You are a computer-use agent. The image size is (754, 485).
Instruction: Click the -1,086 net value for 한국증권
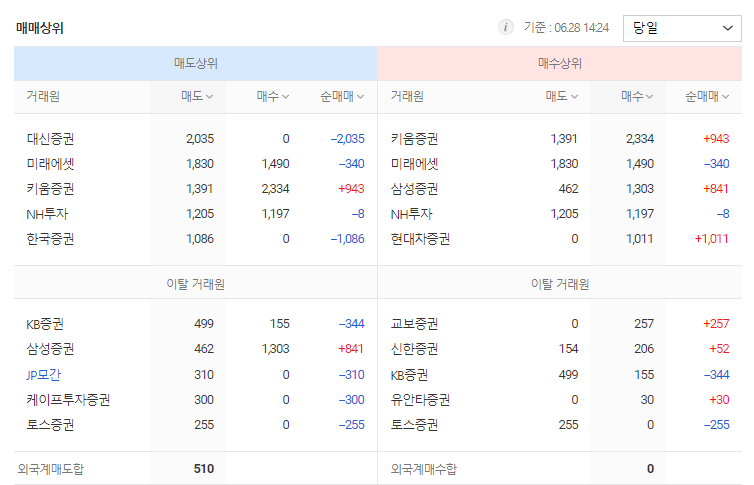pos(347,239)
